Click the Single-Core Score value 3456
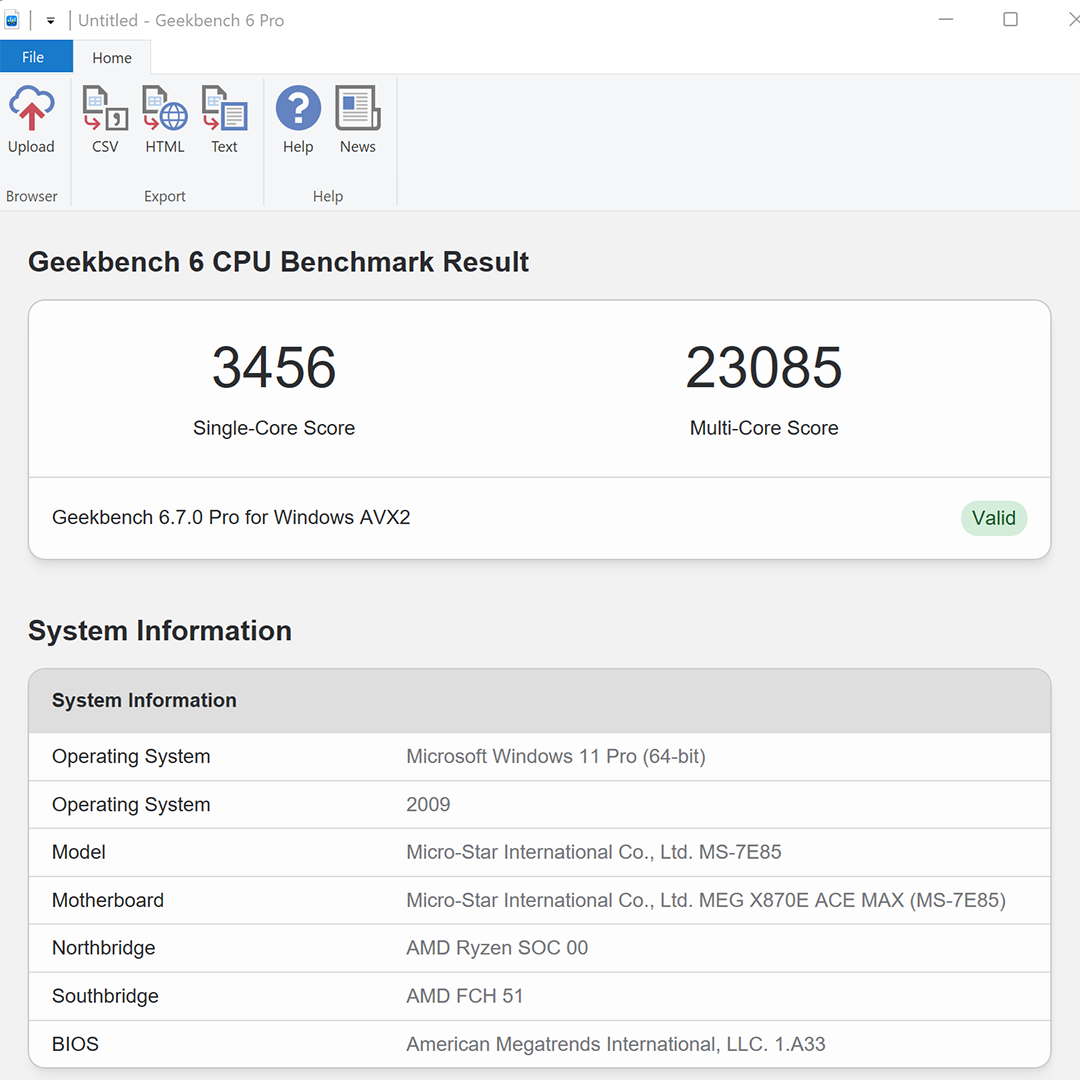This screenshot has height=1080, width=1080. [273, 367]
